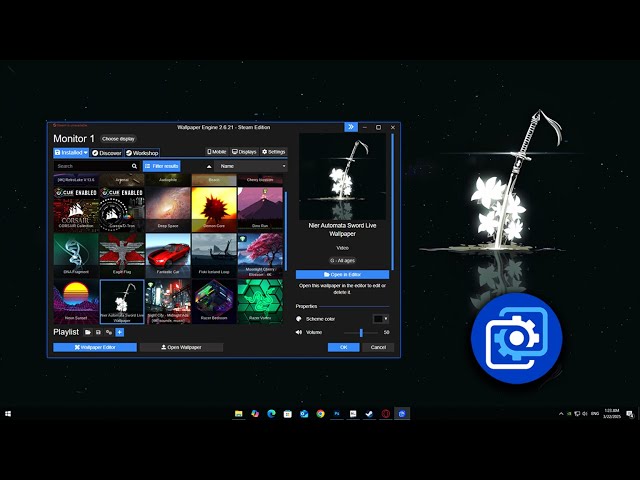
Task: Select the Eagle Flag wallpaper thumbnail
Action: [122, 256]
